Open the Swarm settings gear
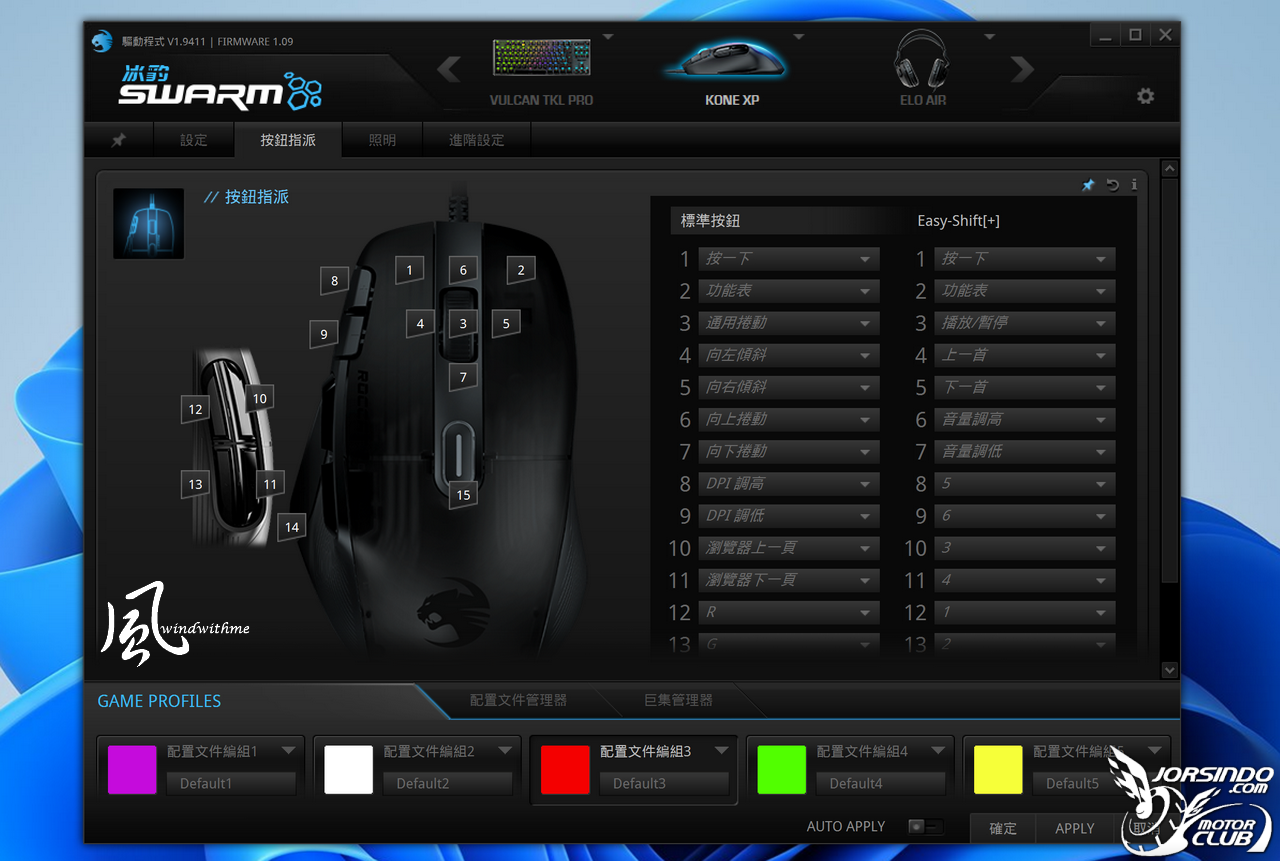 point(1145,96)
